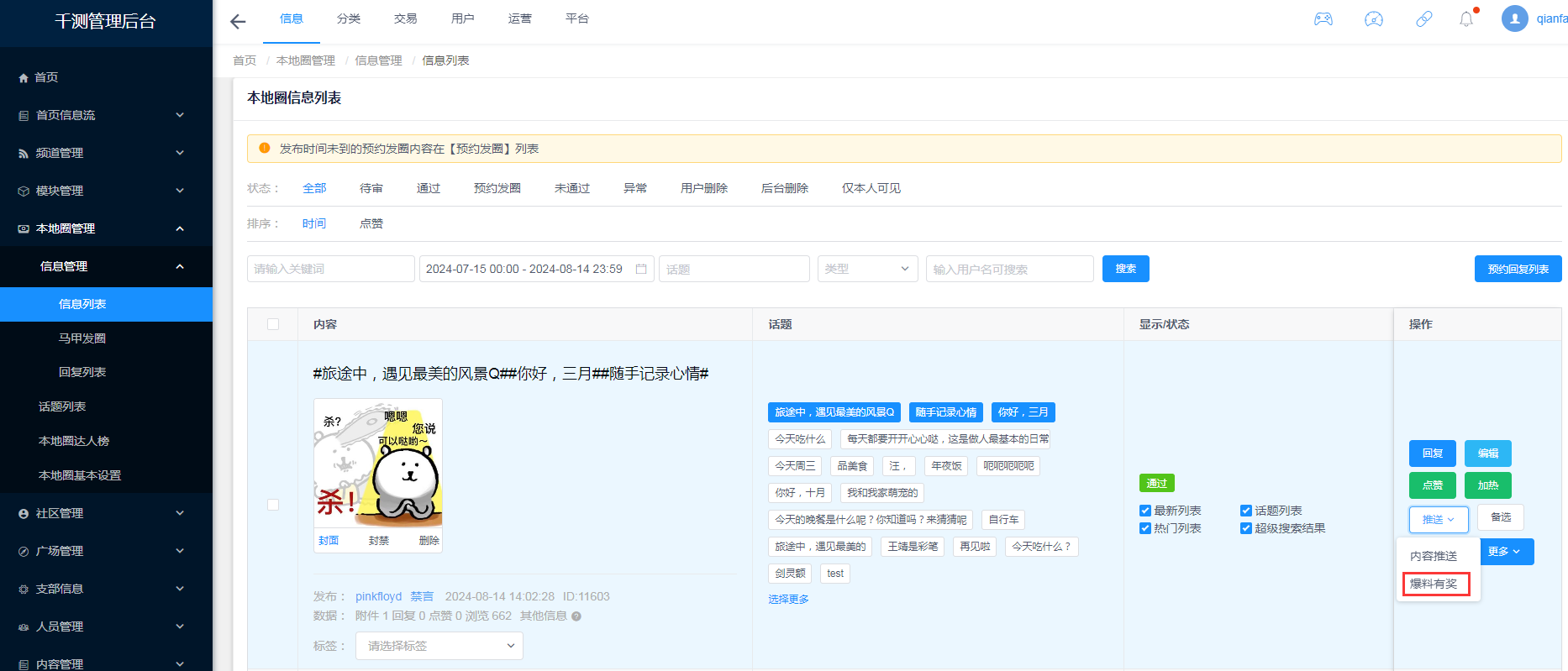Click the 今天吃什么 topic tag
Viewport: 1568px width, 671px height.
coord(800,439)
